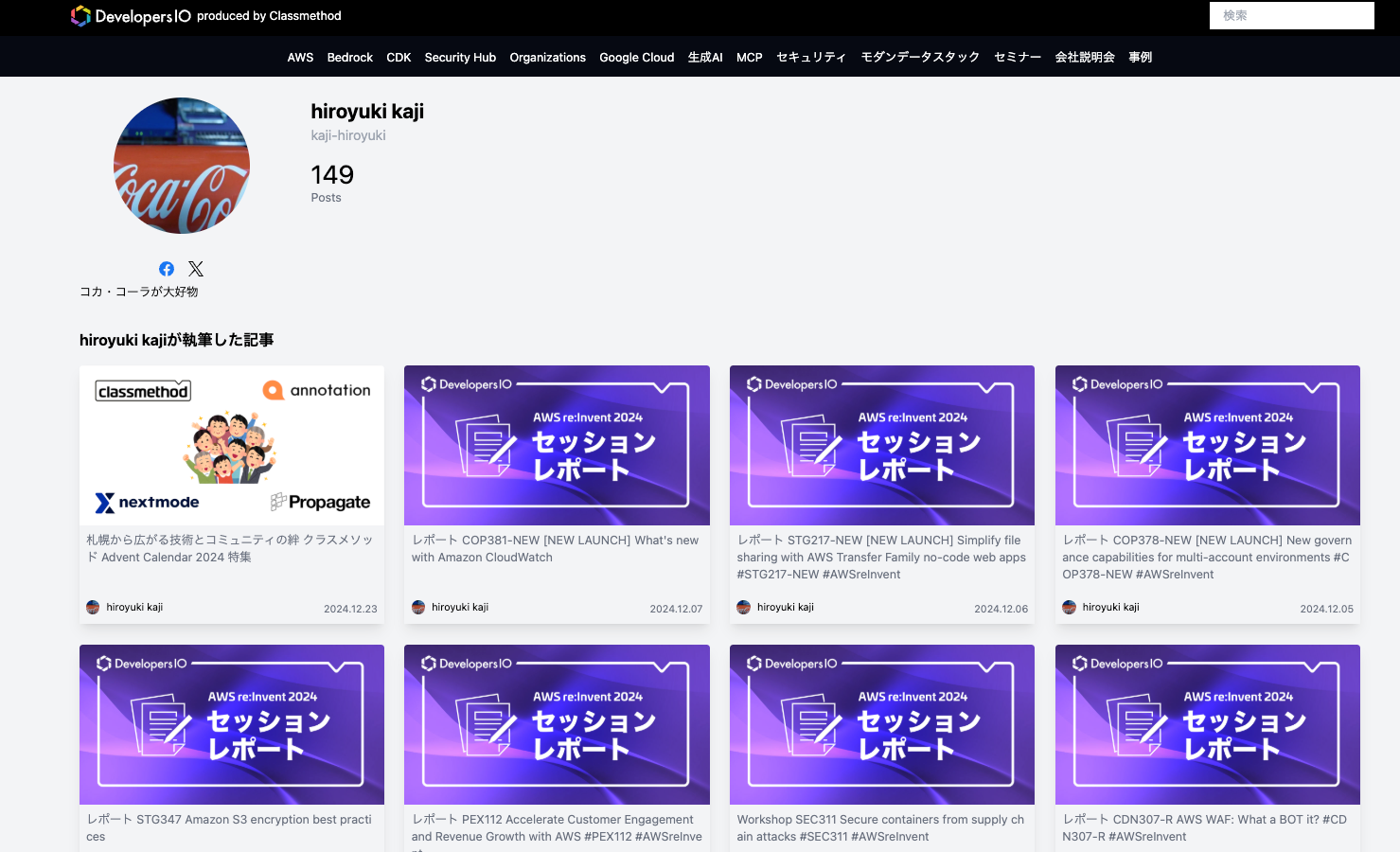Click the Coca-Cola profile avatar

click(x=182, y=166)
